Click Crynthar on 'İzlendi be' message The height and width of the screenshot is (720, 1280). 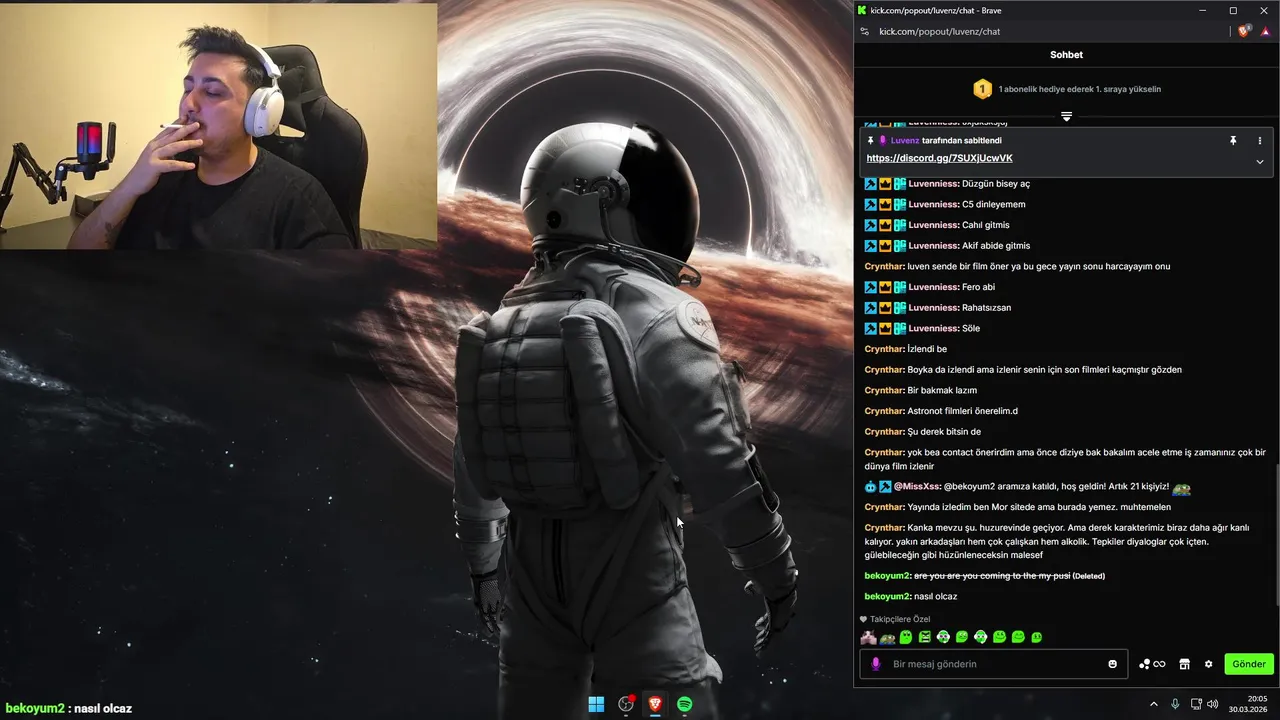point(884,349)
